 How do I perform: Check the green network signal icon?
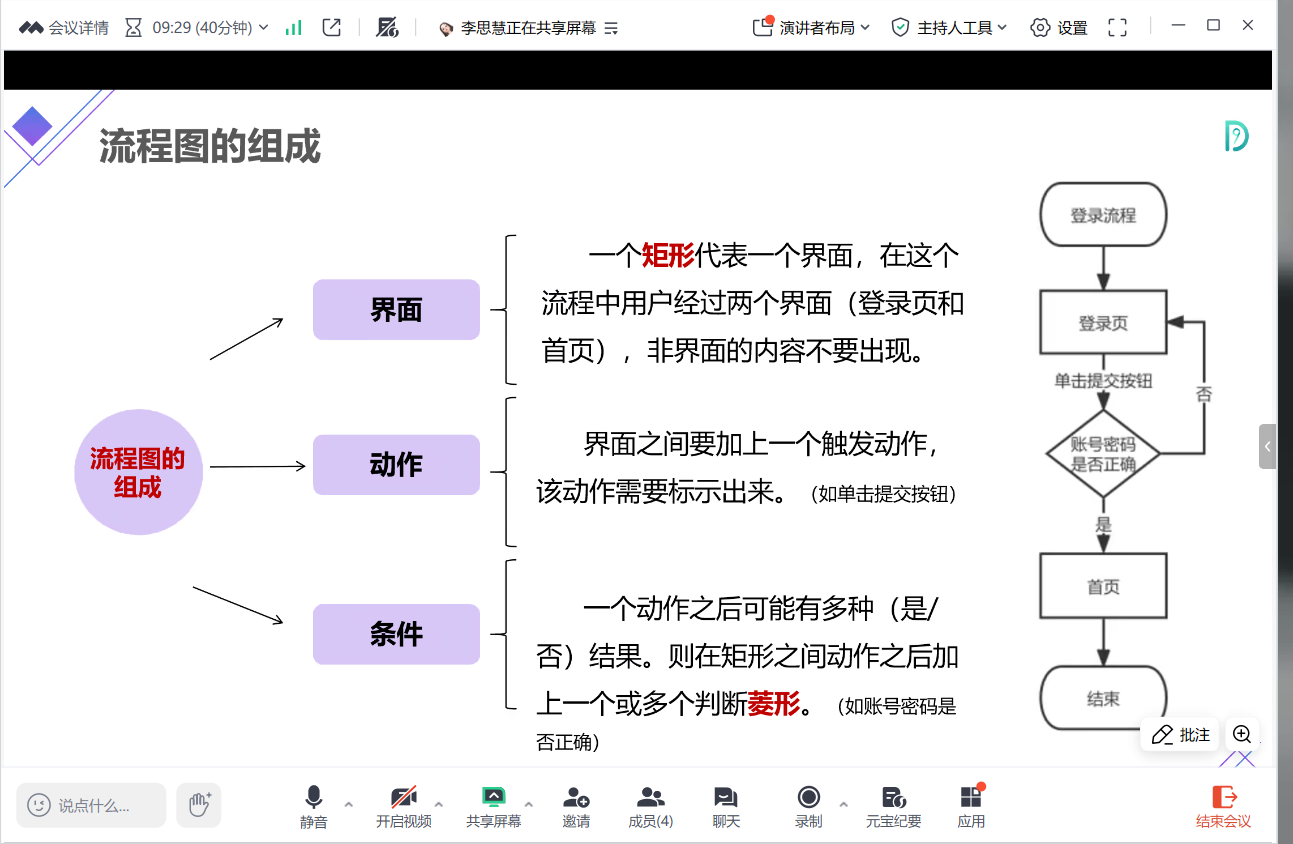(x=293, y=28)
